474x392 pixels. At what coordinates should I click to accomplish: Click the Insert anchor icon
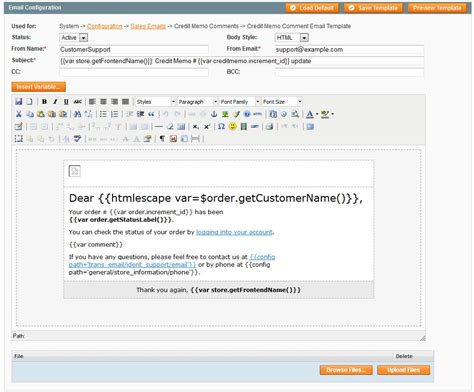coord(214,114)
